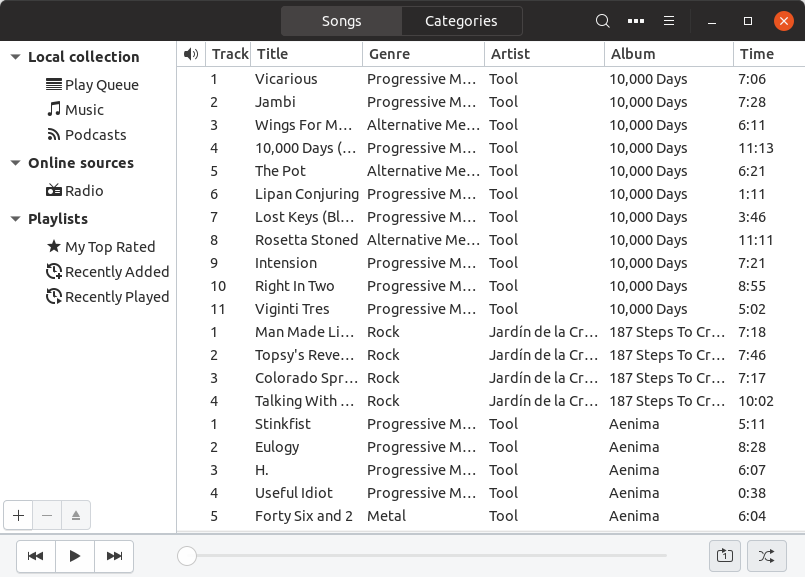Open the Recently Added playlist
805x577 pixels.
pyautogui.click(x=116, y=272)
